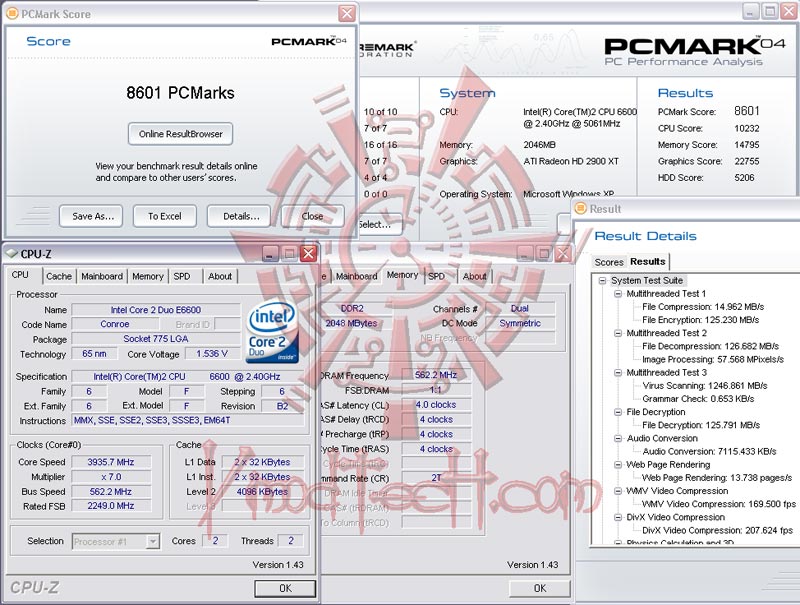Viewport: 800px width, 605px height.
Task: Select Virus Scanning: 1246.861 MB/s row
Action: [705, 386]
